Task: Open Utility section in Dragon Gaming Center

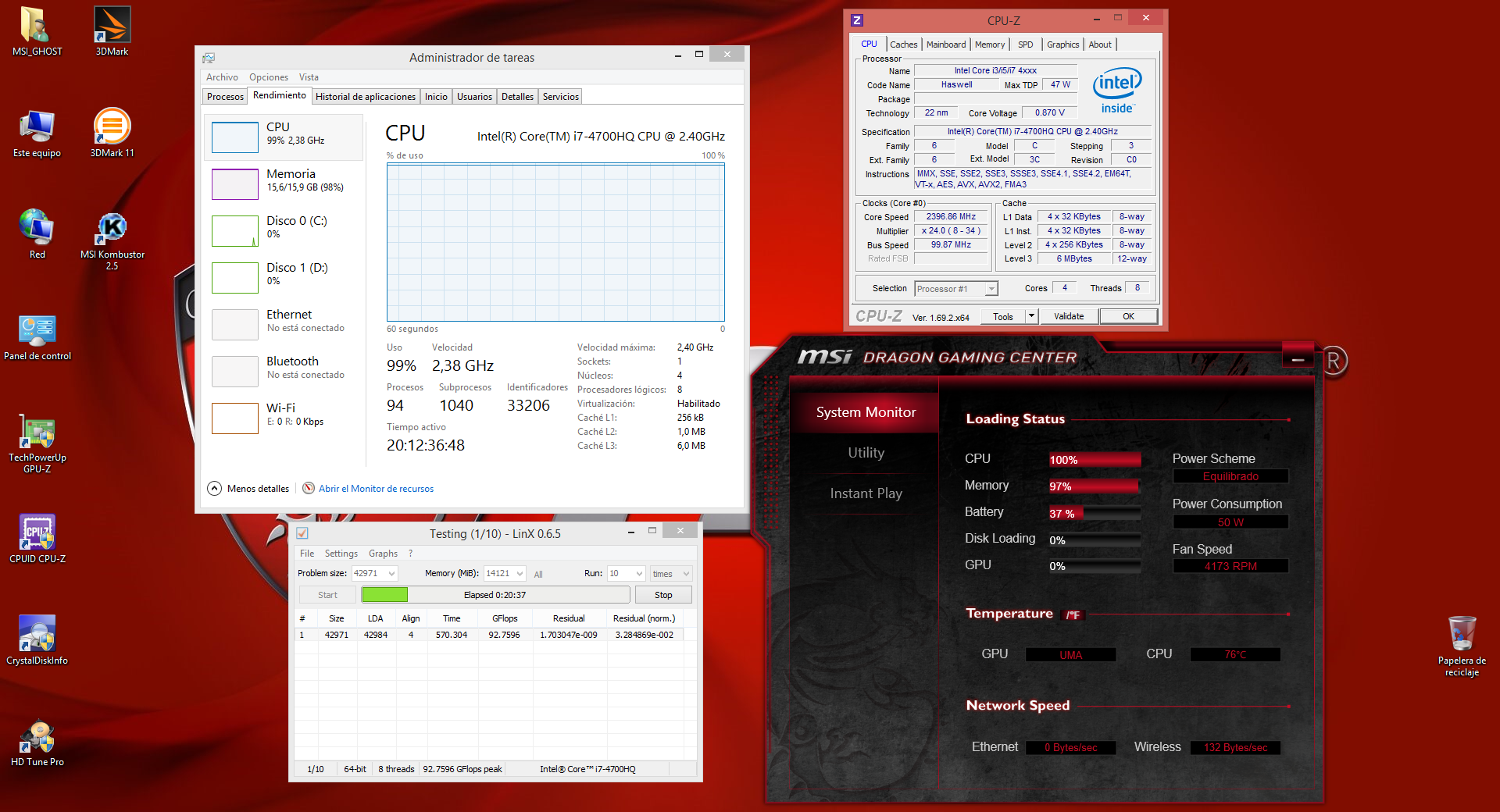Action: [x=866, y=453]
